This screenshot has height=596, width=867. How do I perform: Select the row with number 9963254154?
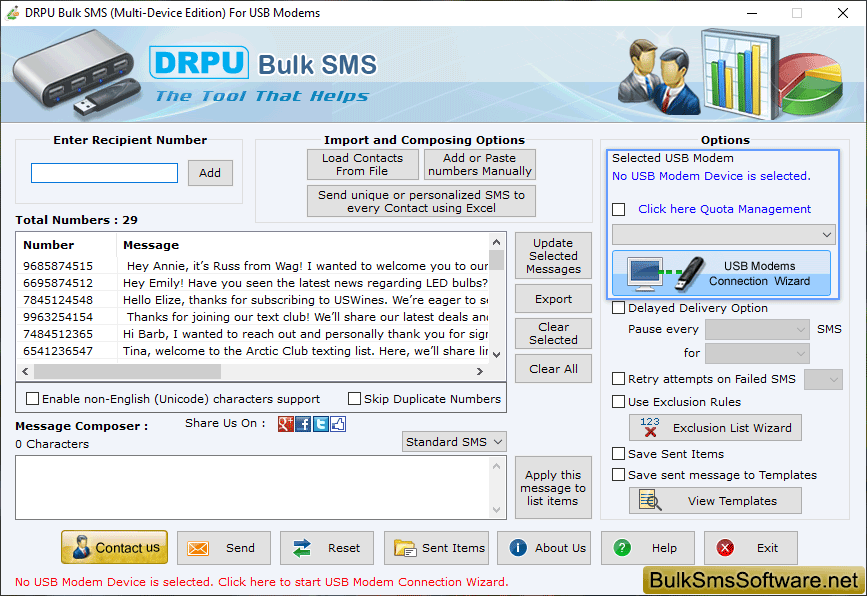tap(253, 317)
